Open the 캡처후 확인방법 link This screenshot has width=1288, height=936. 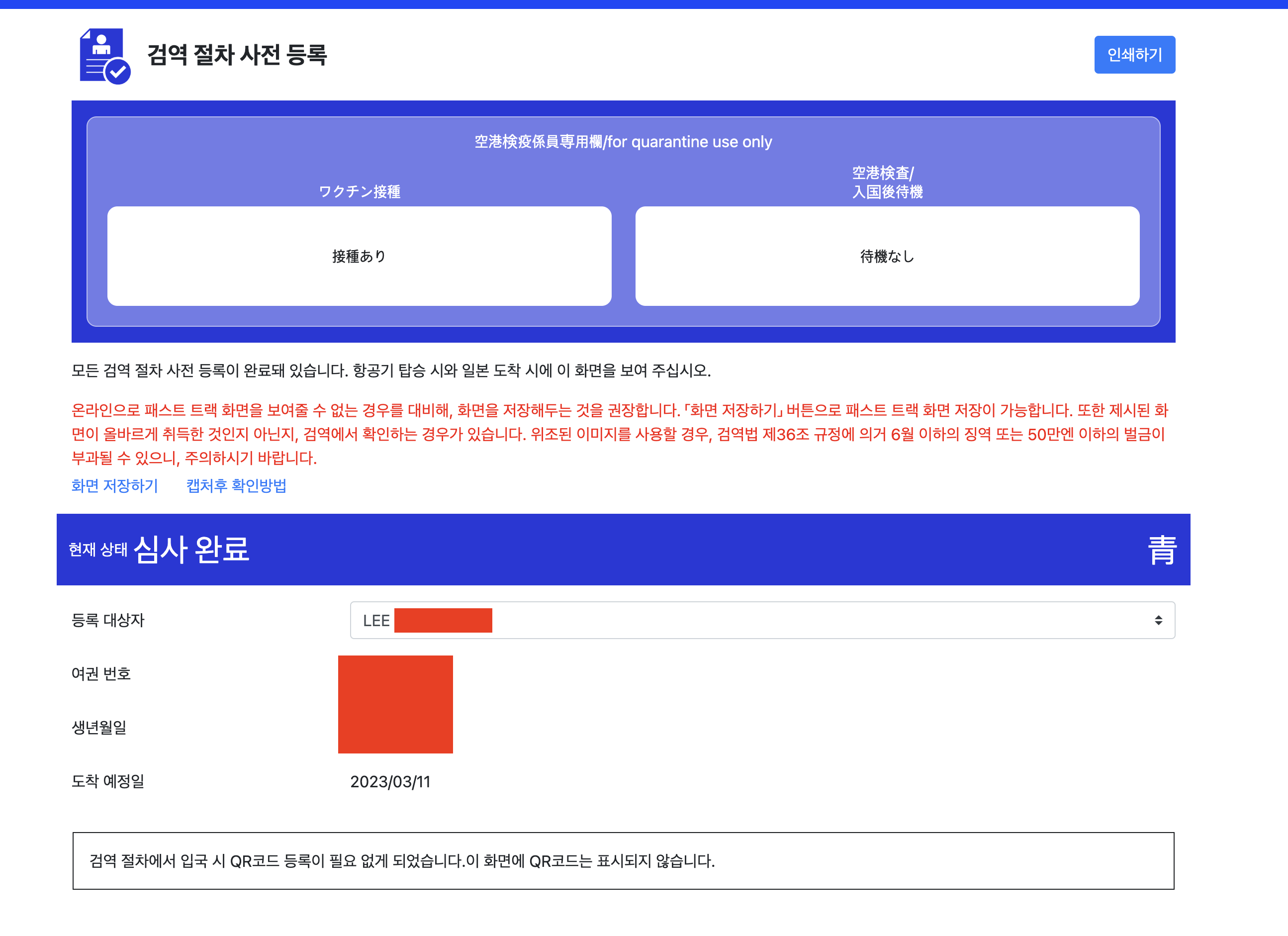236,485
